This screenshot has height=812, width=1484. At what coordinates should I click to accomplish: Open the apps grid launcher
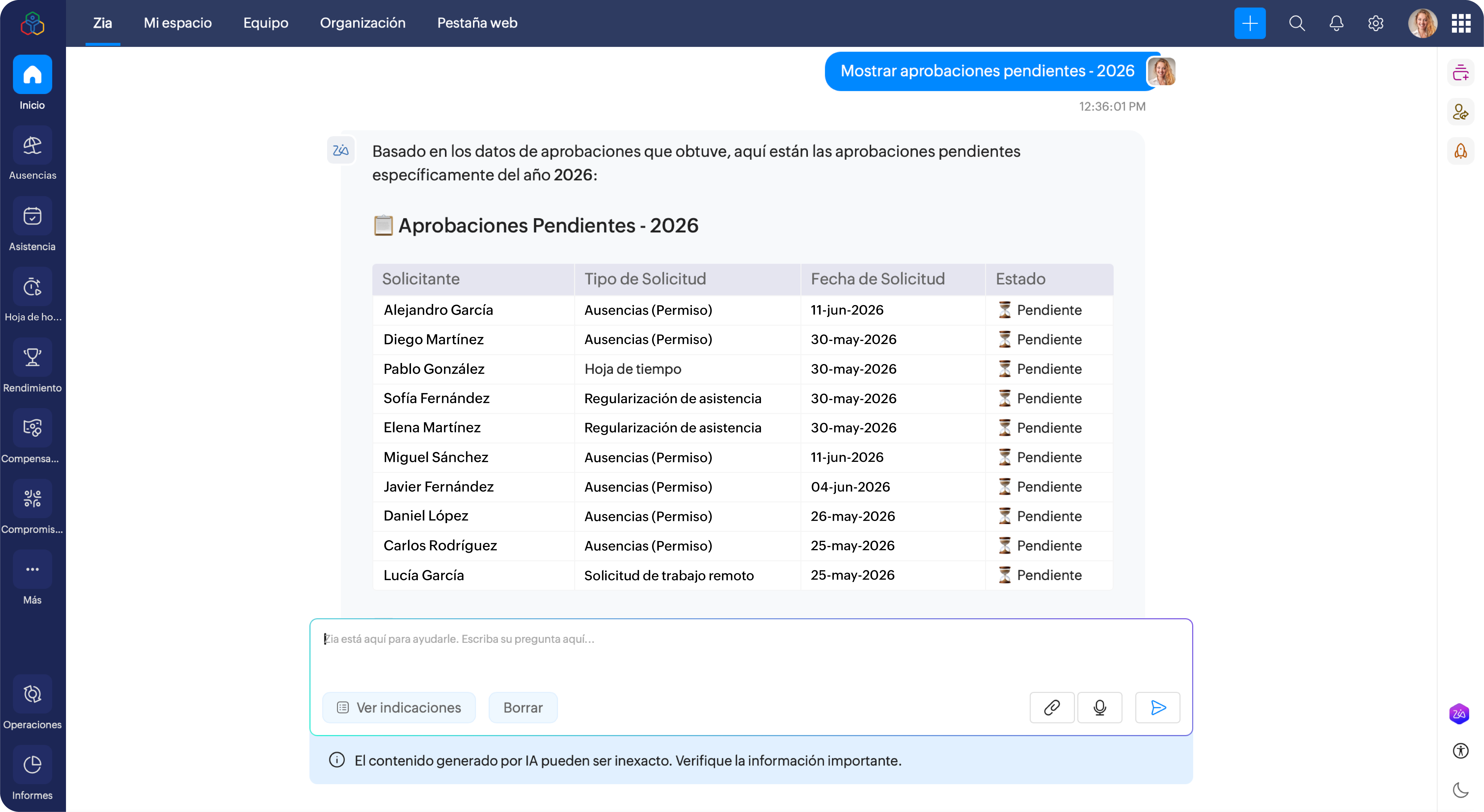(x=1460, y=23)
